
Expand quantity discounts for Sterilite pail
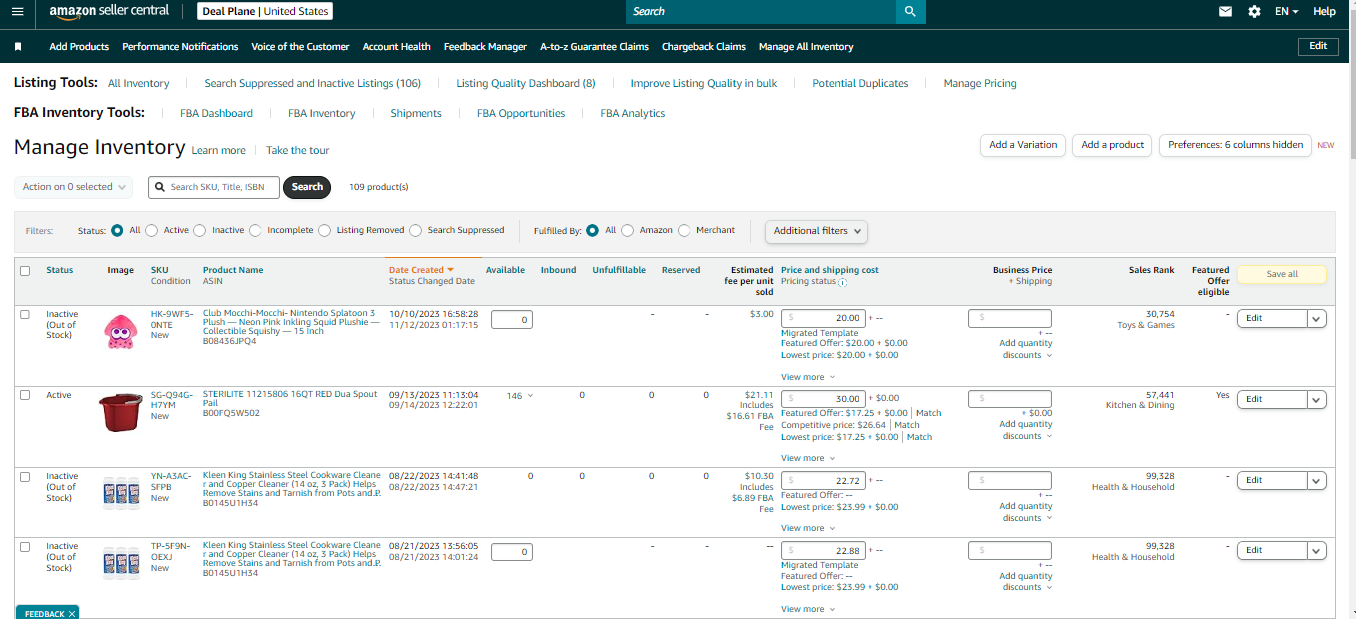coord(1026,430)
